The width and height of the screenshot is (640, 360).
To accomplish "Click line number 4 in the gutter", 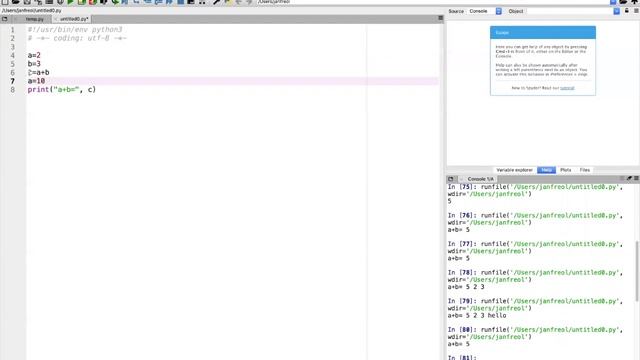I will tap(13, 56).
